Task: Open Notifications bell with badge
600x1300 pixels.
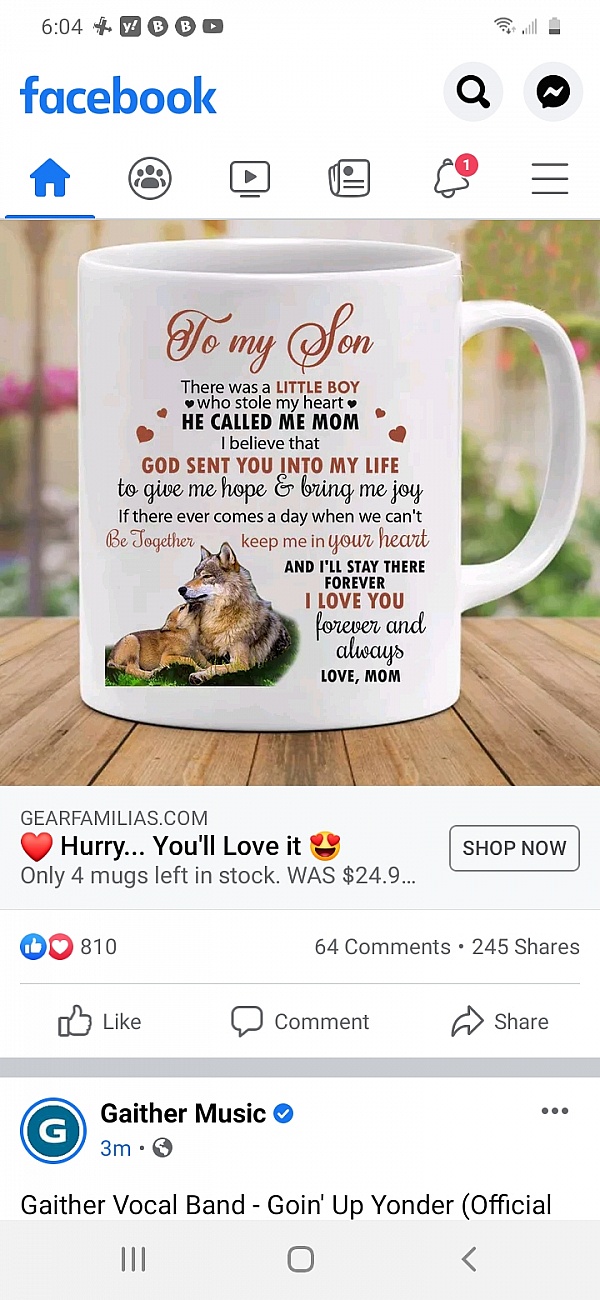Action: 453,177
